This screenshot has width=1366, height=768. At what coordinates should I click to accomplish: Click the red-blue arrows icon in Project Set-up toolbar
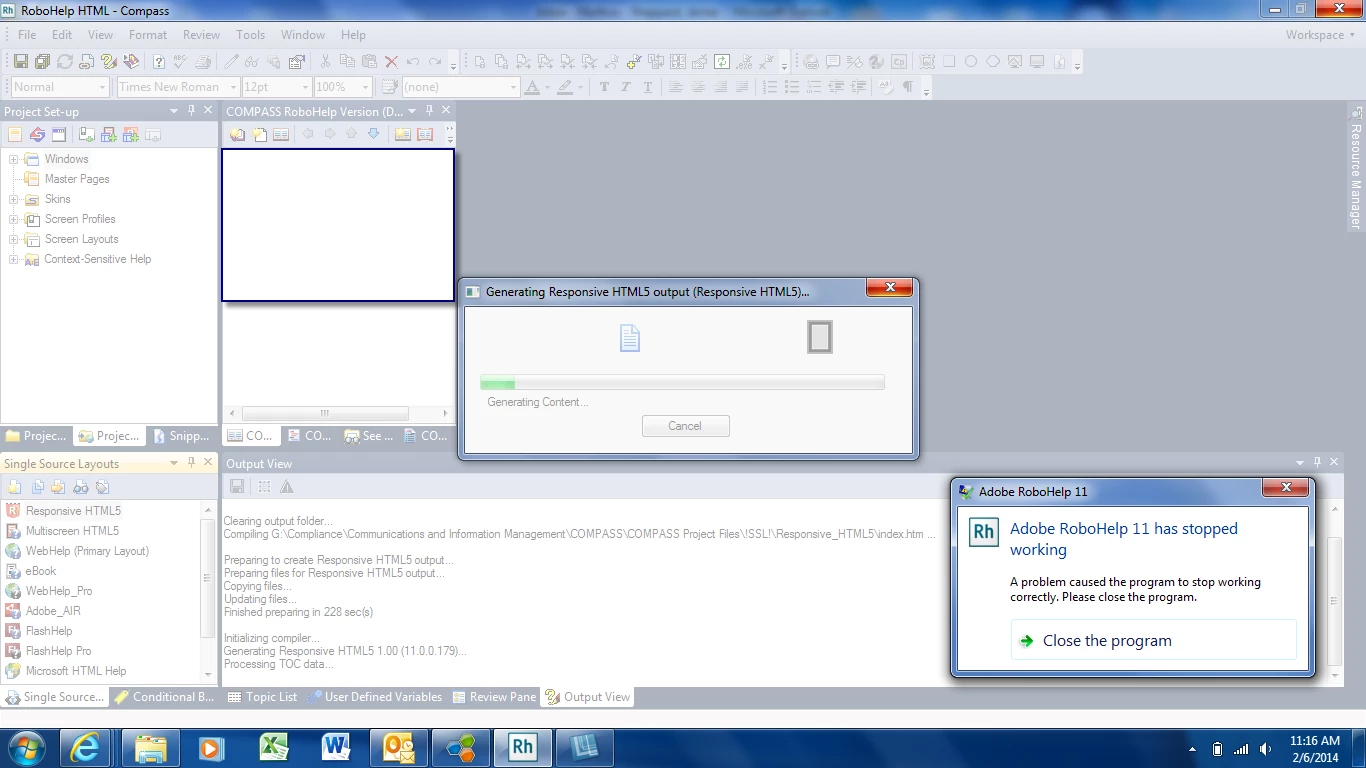tap(37, 134)
